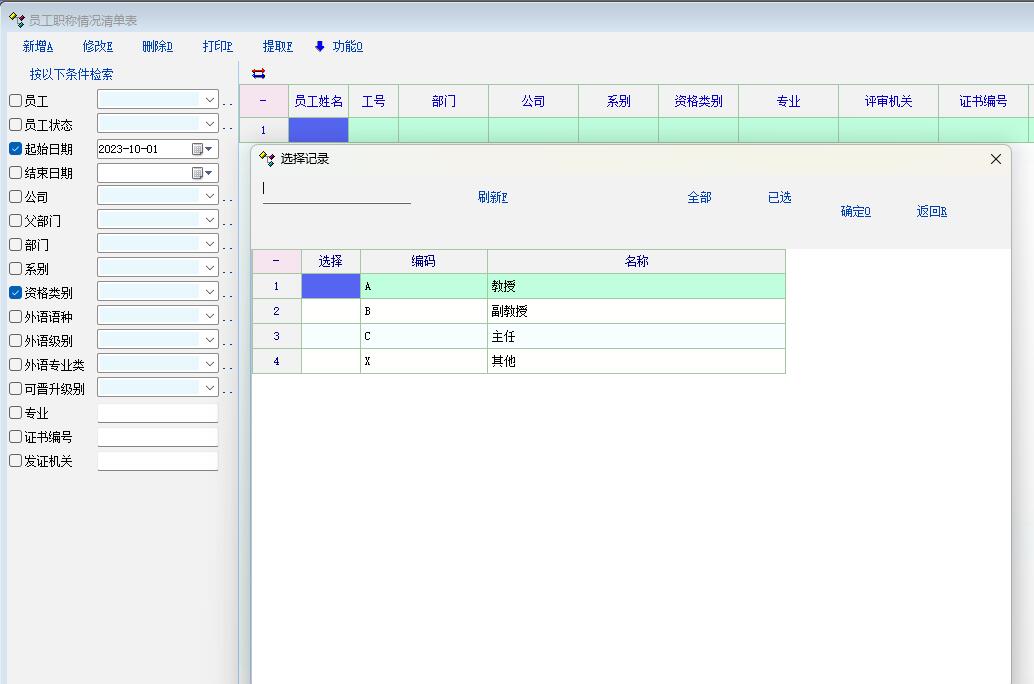Click the ellipsis button beside 员工 field
This screenshot has width=1034, height=684.
tap(227, 101)
